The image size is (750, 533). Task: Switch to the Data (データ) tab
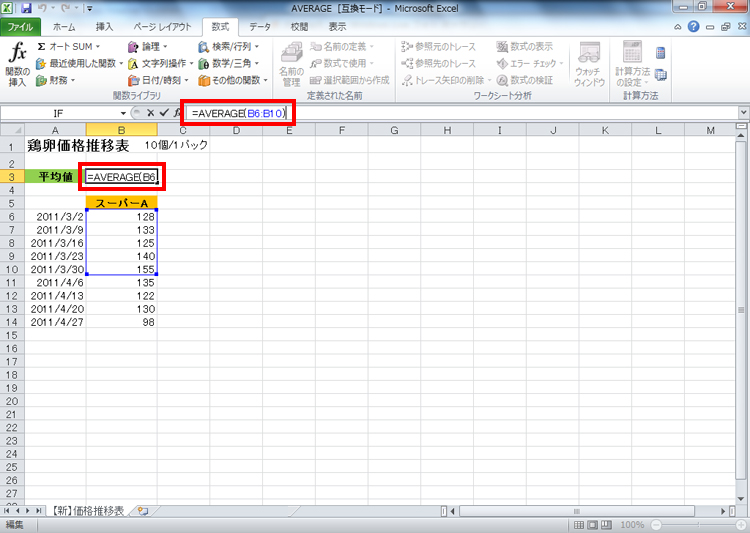click(x=260, y=27)
